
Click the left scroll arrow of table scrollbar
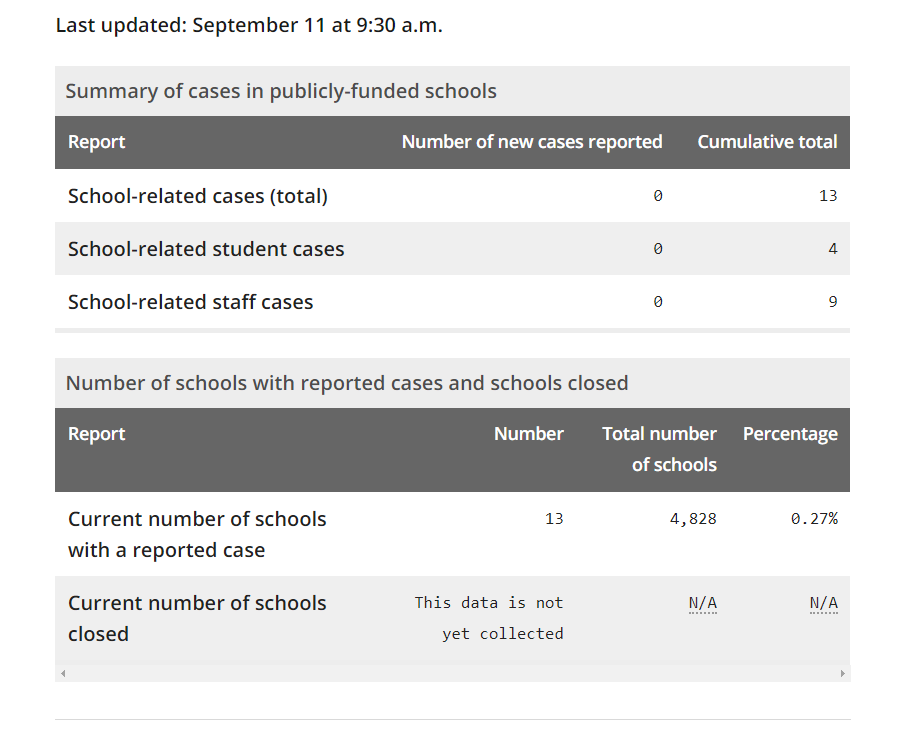coord(63,673)
